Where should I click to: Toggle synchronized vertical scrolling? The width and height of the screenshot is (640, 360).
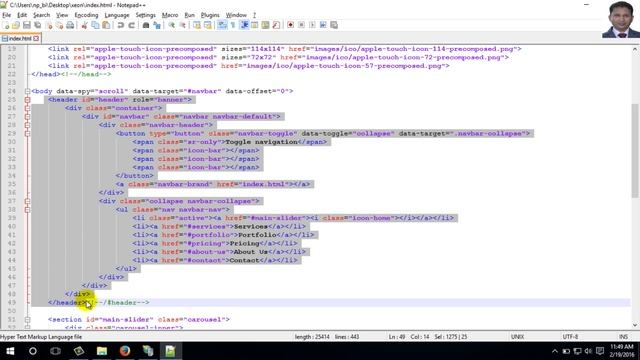click(x=197, y=25)
